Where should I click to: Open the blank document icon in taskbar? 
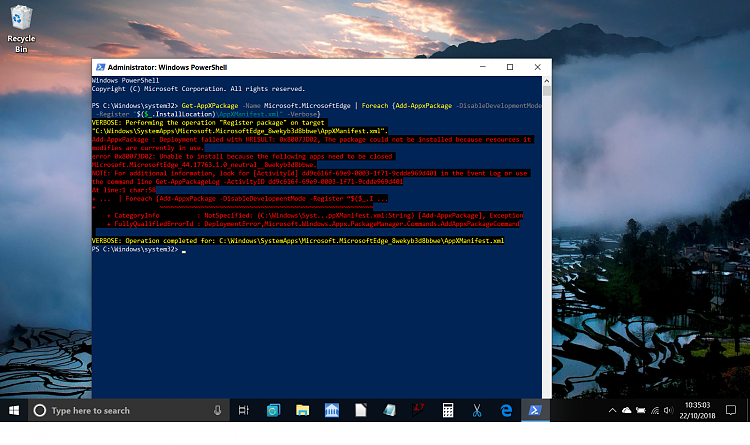click(x=361, y=411)
